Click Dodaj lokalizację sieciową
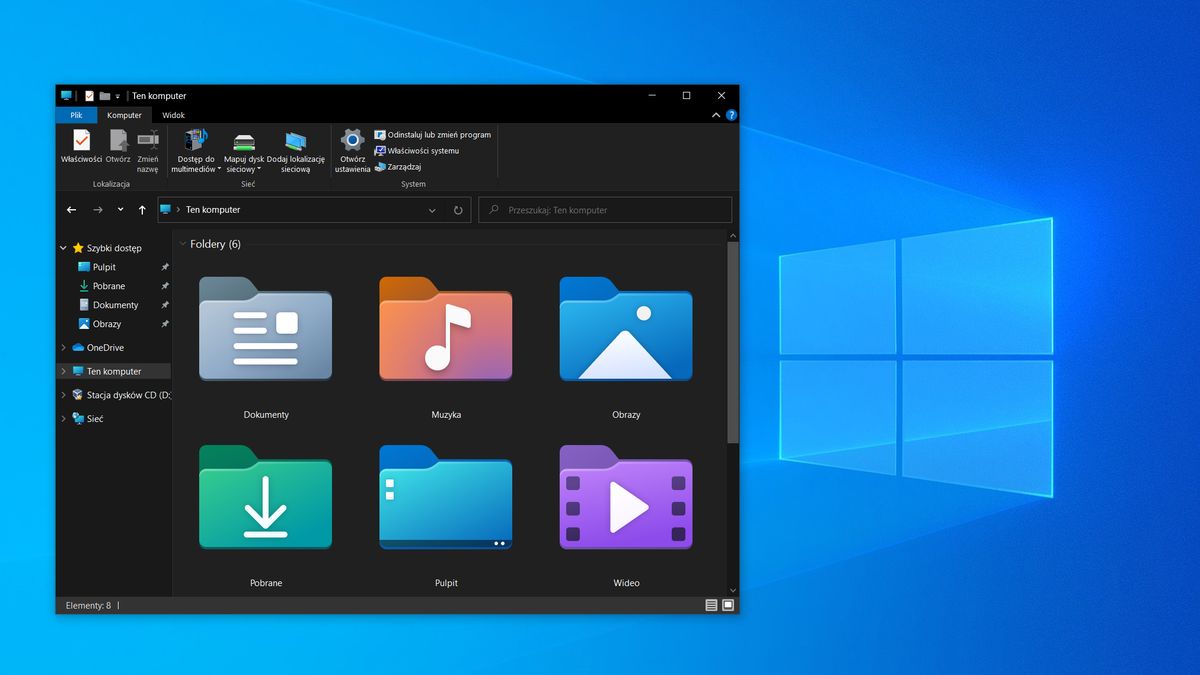This screenshot has height=675, width=1200. [x=295, y=149]
